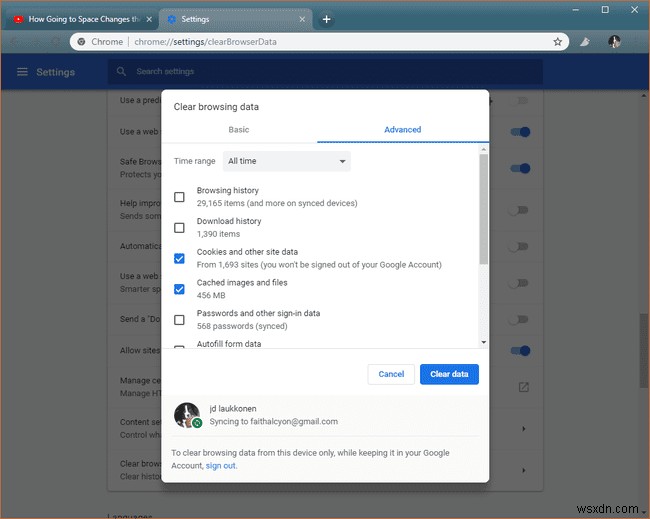The height and width of the screenshot is (519, 650).
Task: Switch to the Basic tab
Action: point(239,130)
